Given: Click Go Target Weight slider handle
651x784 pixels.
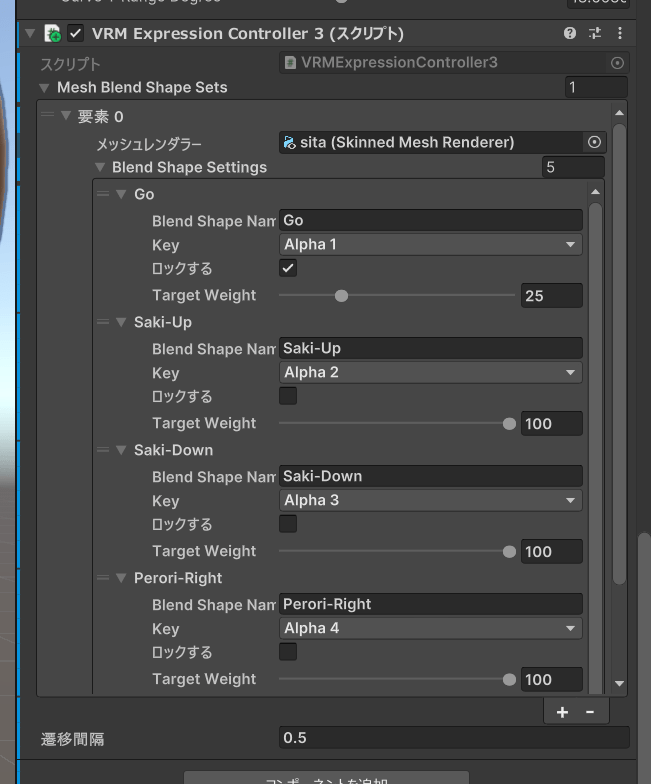Looking at the screenshot, I should (342, 296).
